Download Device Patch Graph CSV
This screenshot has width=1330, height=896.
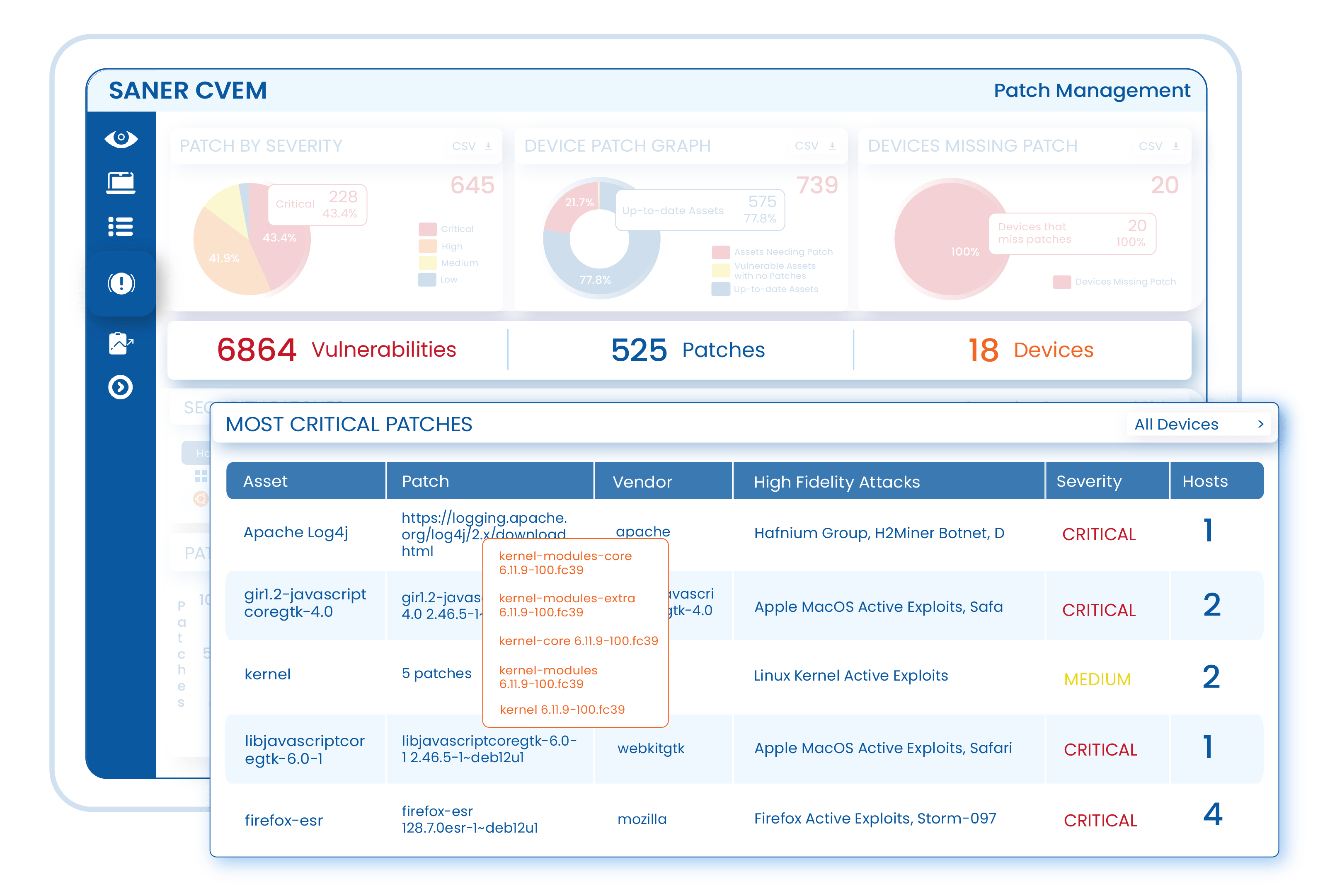click(x=816, y=146)
